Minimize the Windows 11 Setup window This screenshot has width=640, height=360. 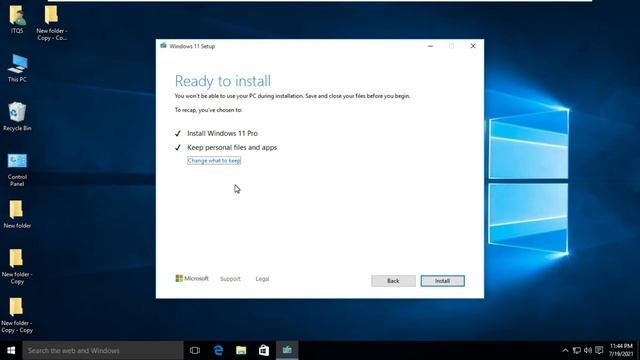[x=430, y=46]
